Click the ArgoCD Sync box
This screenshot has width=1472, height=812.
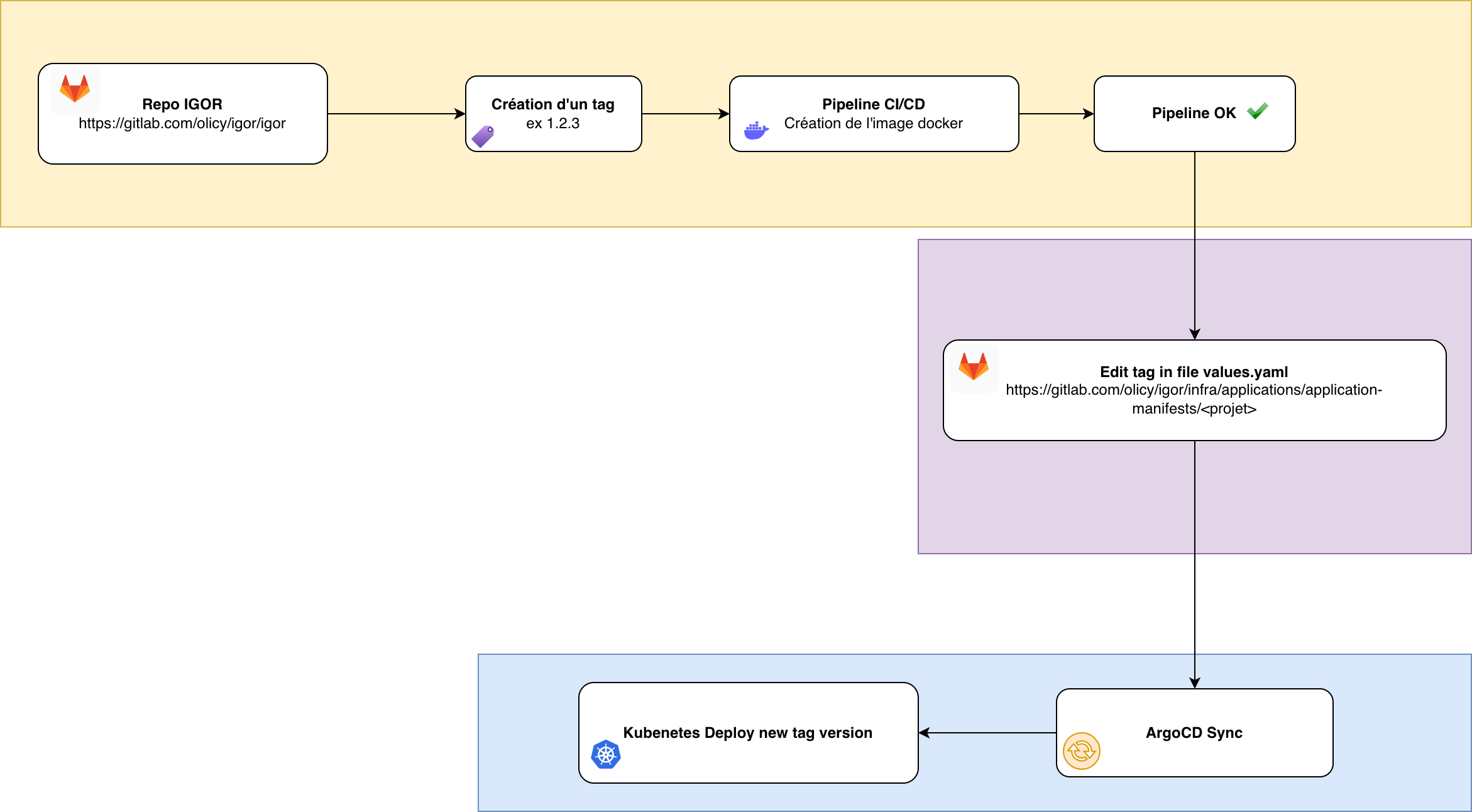point(1194,732)
